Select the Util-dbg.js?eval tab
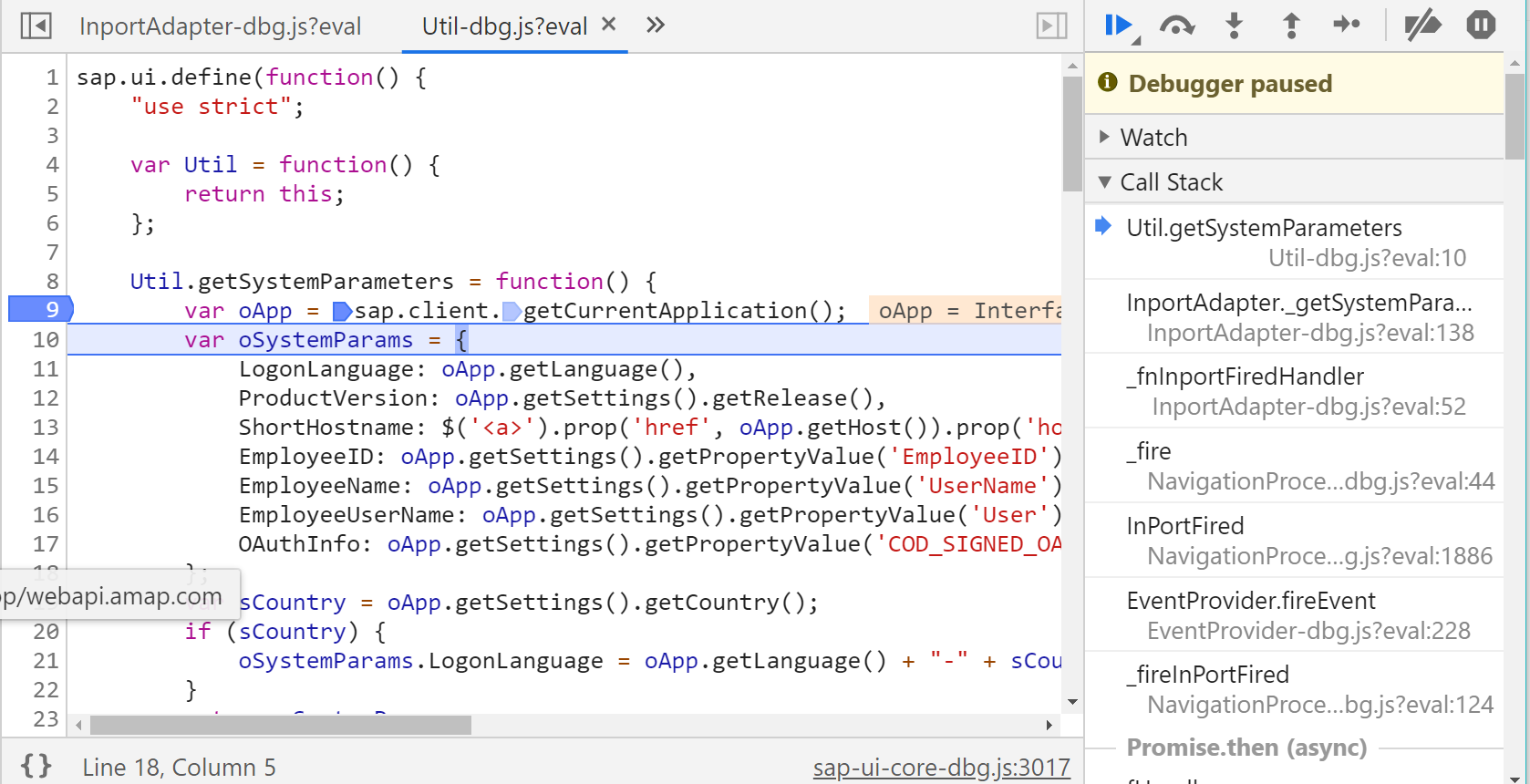The height and width of the screenshot is (784, 1530). (x=504, y=26)
